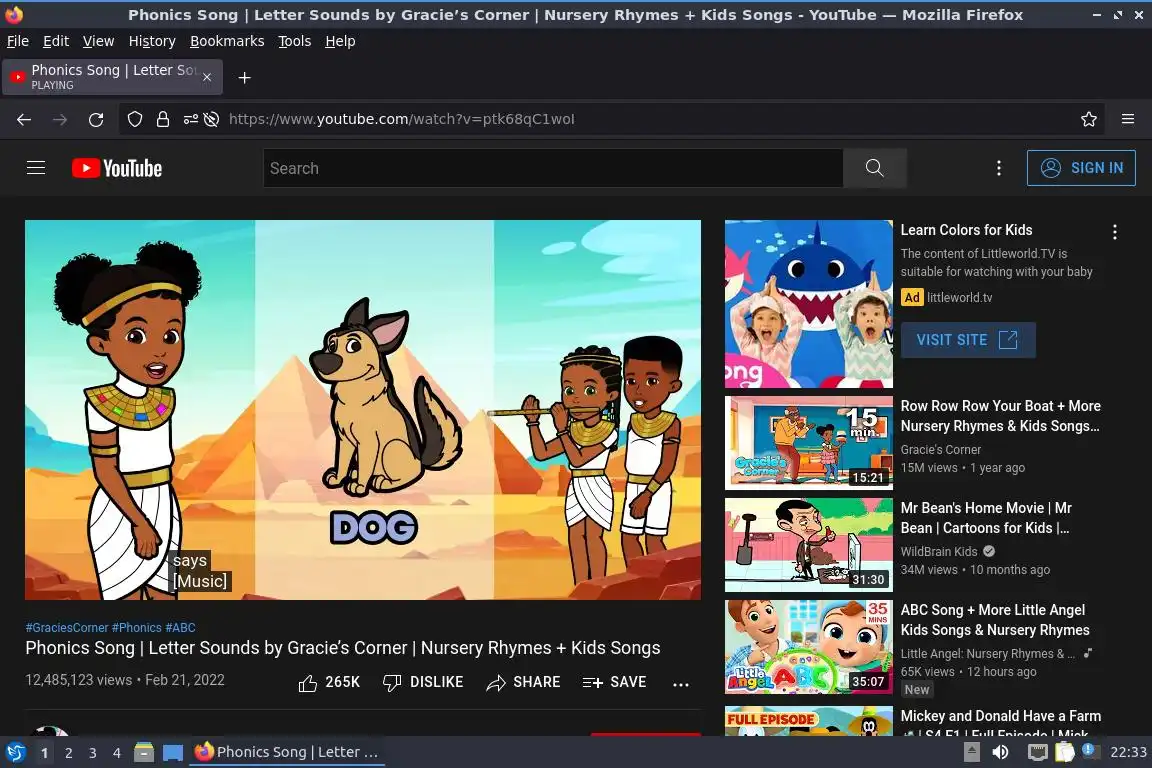
Task: Click the #ABC hashtag link
Action: click(x=180, y=628)
